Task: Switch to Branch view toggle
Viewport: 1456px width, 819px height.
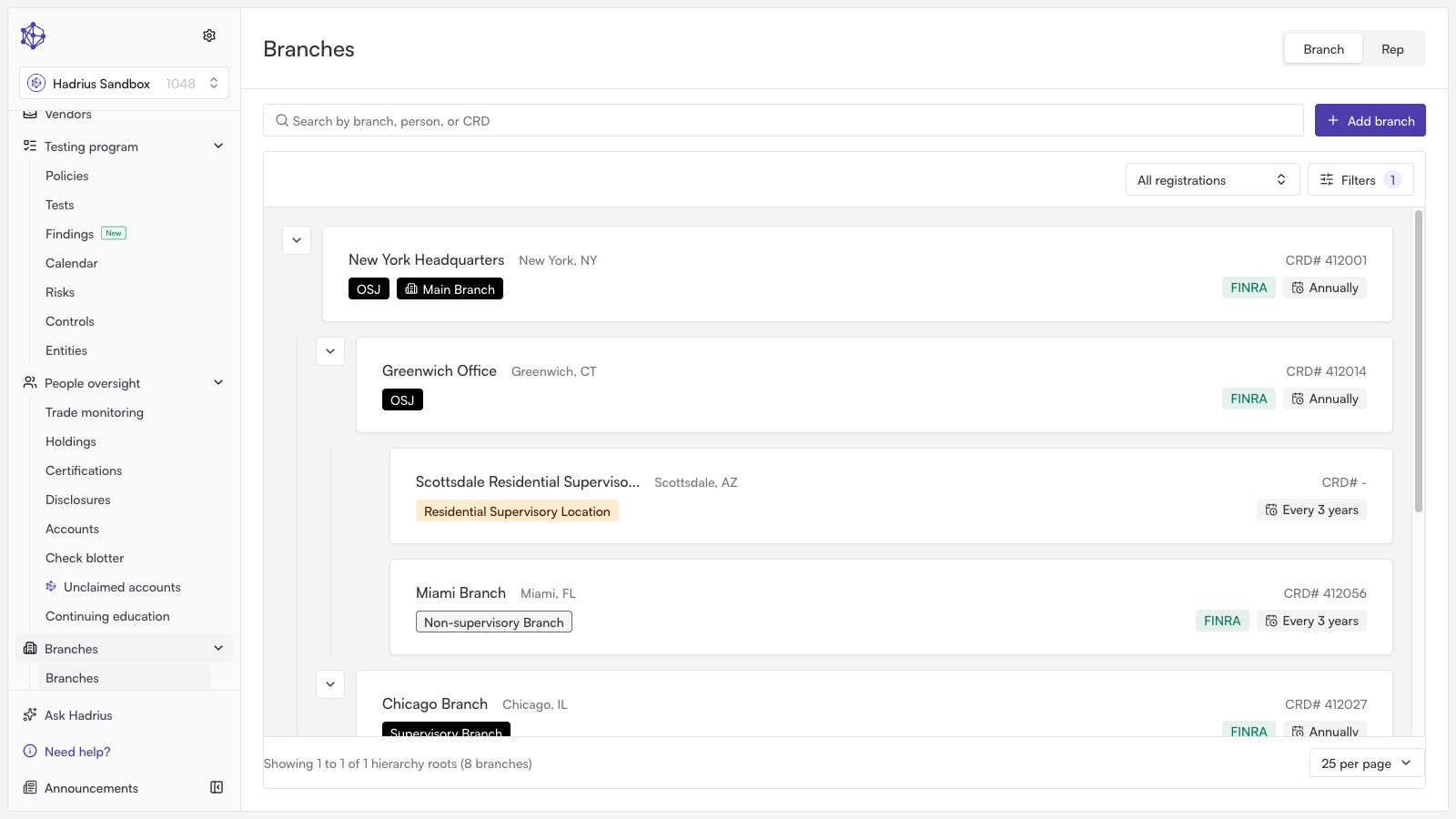Action: 1323,49
